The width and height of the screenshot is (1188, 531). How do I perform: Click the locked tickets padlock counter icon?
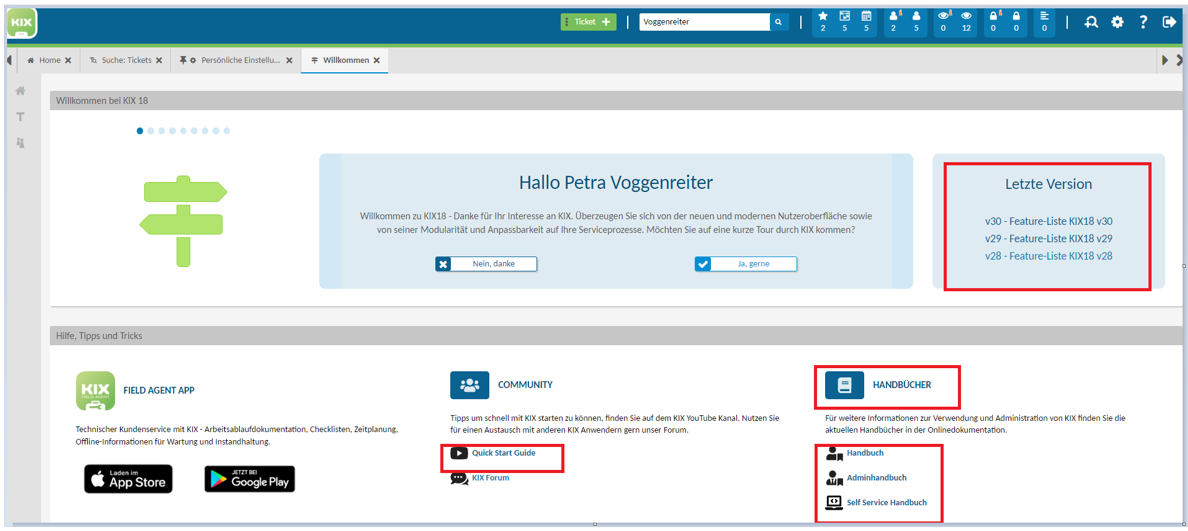(1016, 21)
